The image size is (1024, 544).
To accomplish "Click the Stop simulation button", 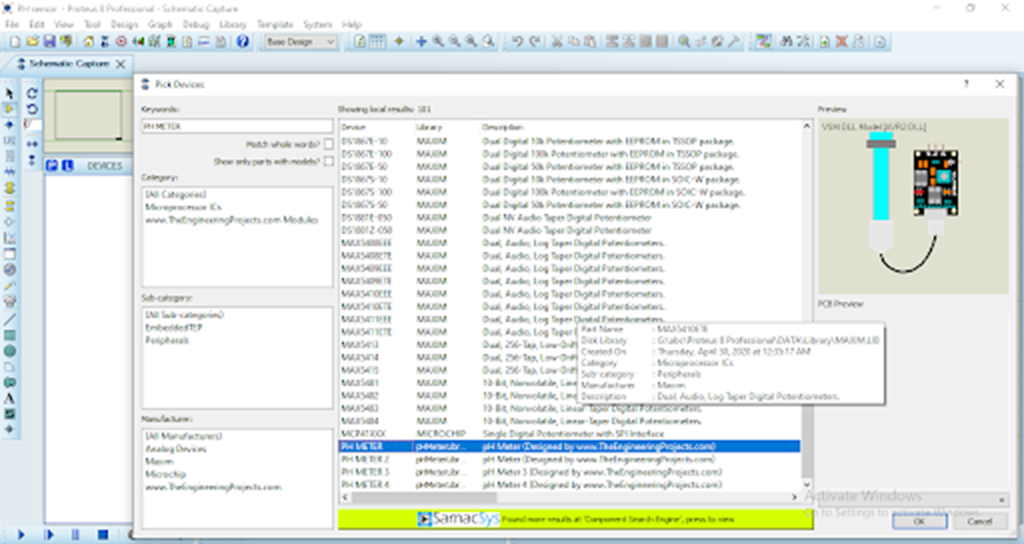I will click(98, 535).
